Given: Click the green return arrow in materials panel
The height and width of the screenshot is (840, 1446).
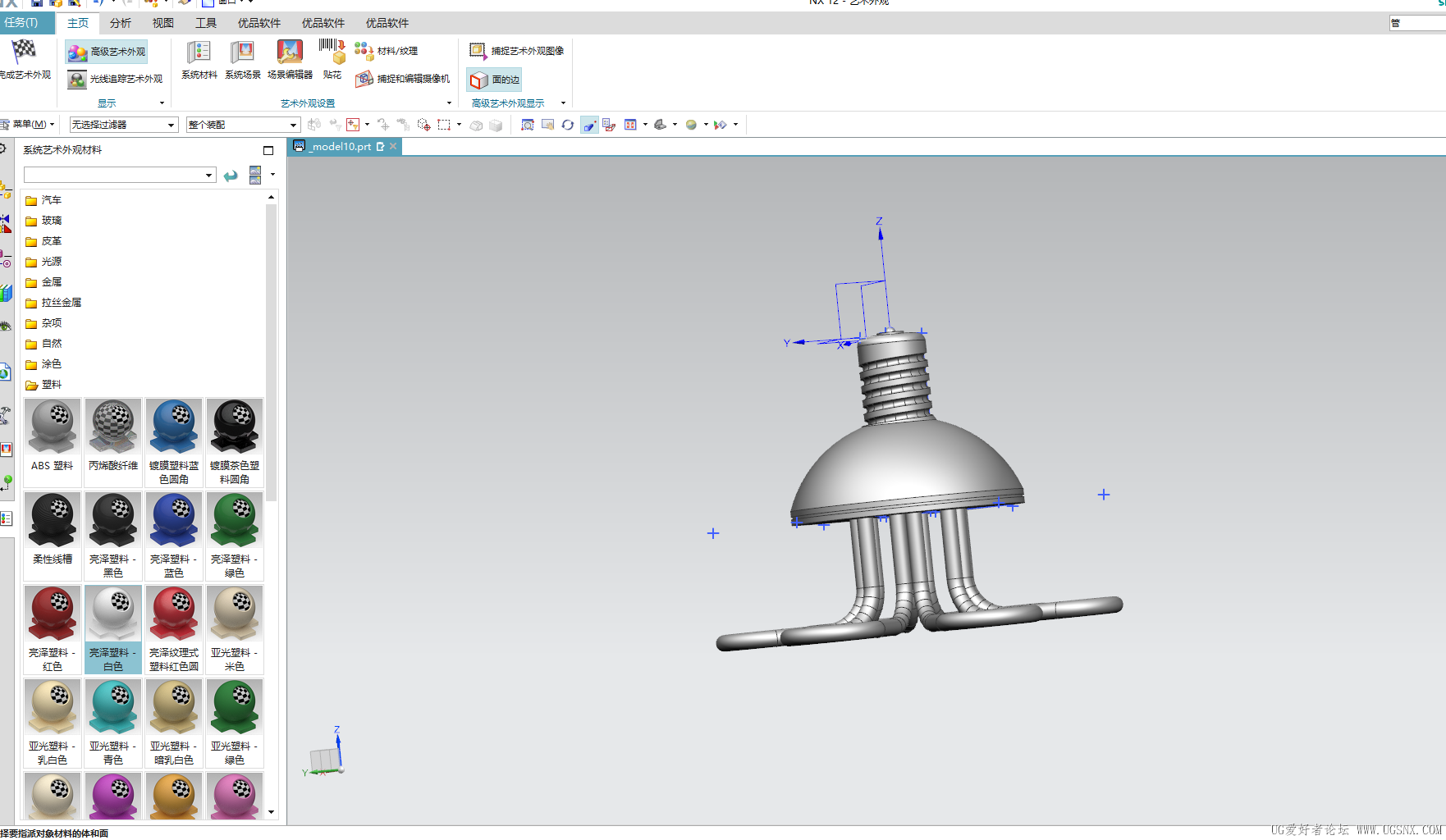Looking at the screenshot, I should pyautogui.click(x=231, y=176).
